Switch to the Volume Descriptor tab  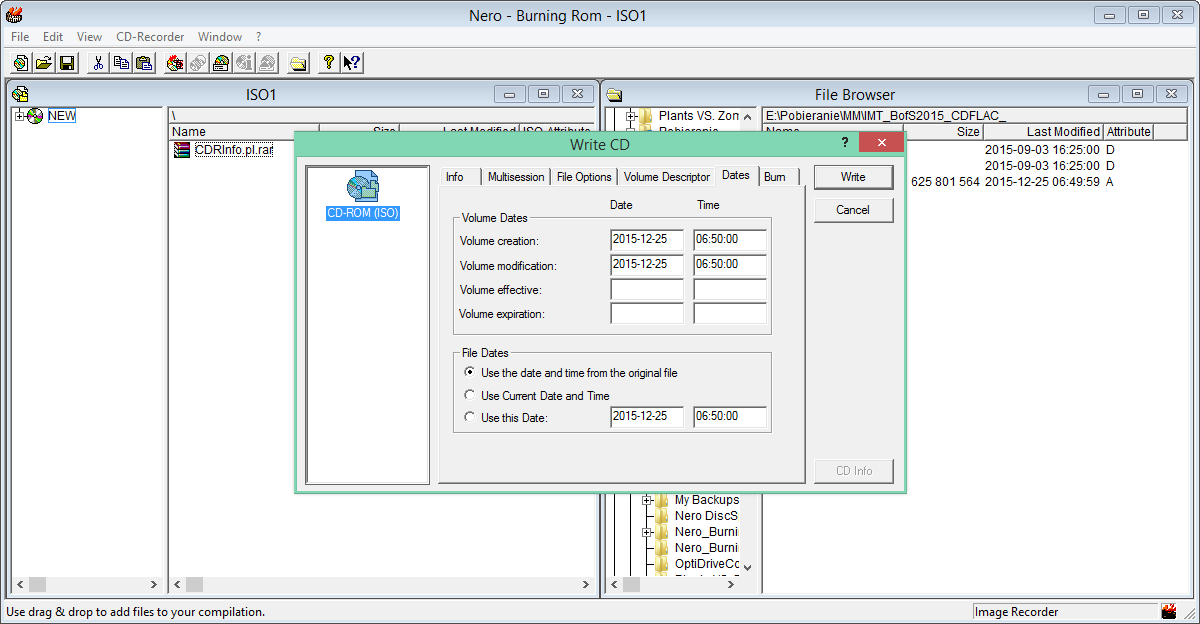[667, 177]
